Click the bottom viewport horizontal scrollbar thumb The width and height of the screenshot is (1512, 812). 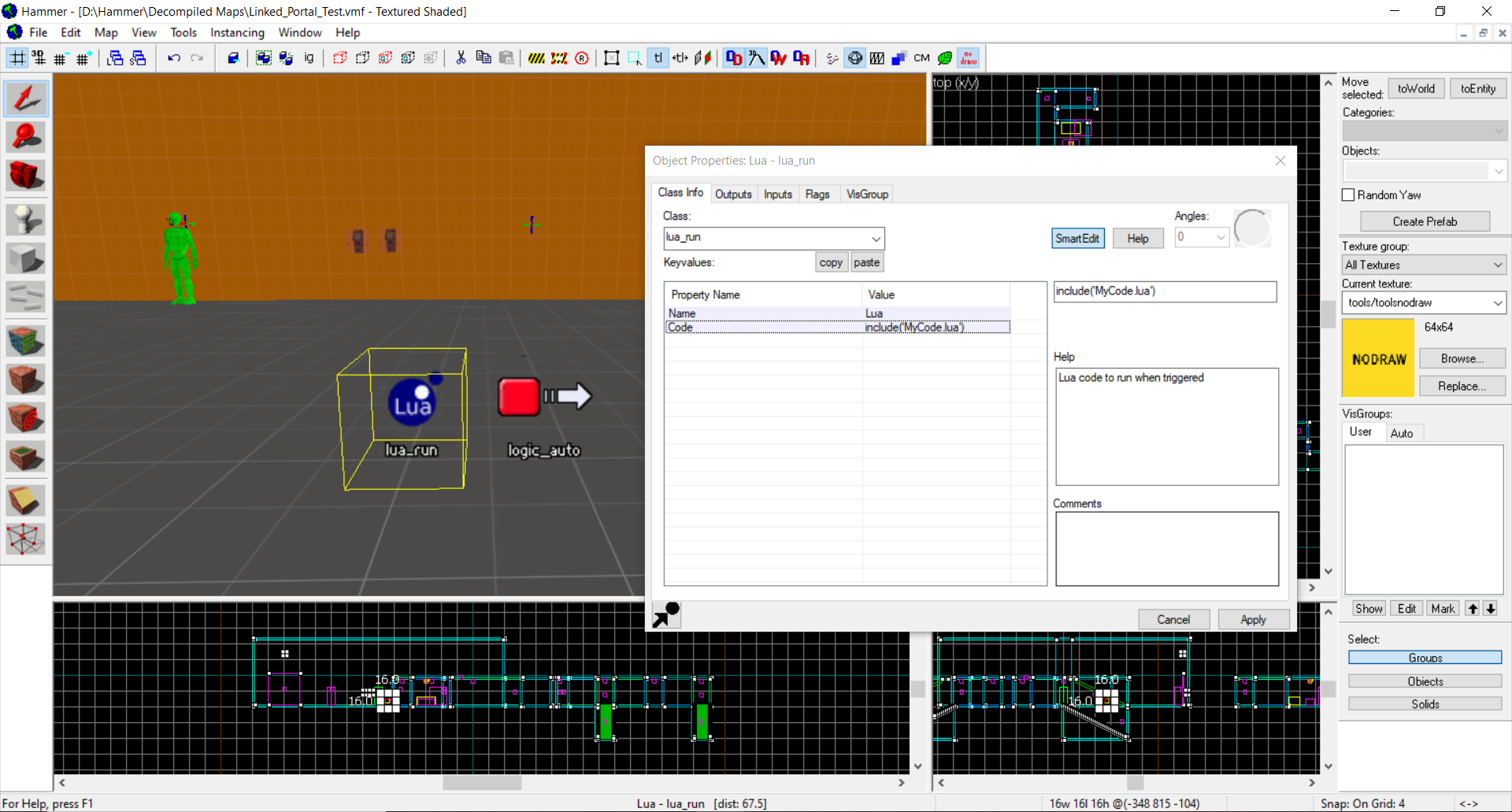point(482,783)
